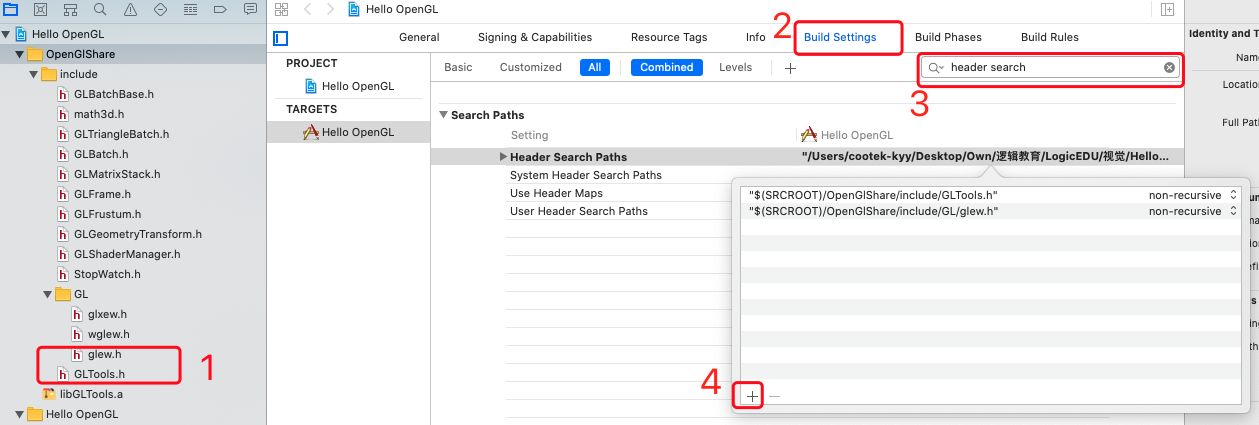Switch to the General tab
Viewport: 1259px width, 425px height.
(x=419, y=37)
